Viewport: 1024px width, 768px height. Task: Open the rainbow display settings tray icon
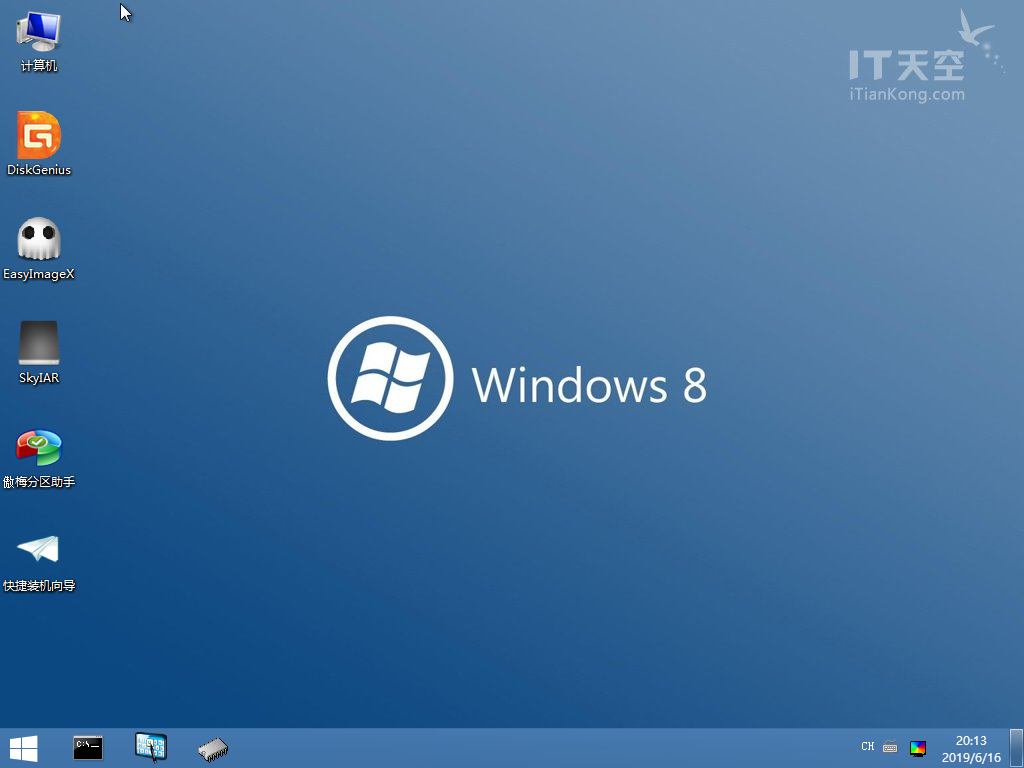[x=918, y=748]
